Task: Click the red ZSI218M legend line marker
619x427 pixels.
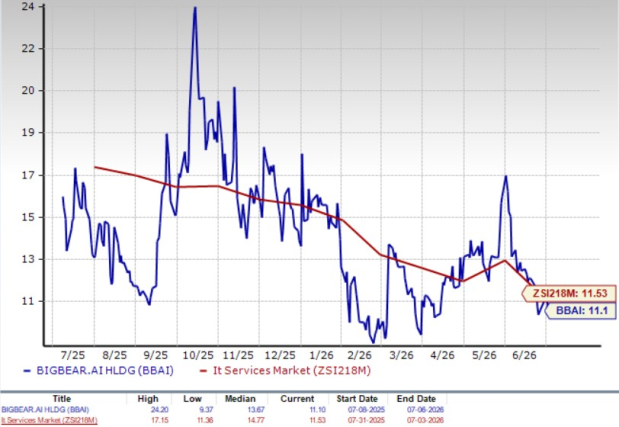Action: click(x=203, y=371)
